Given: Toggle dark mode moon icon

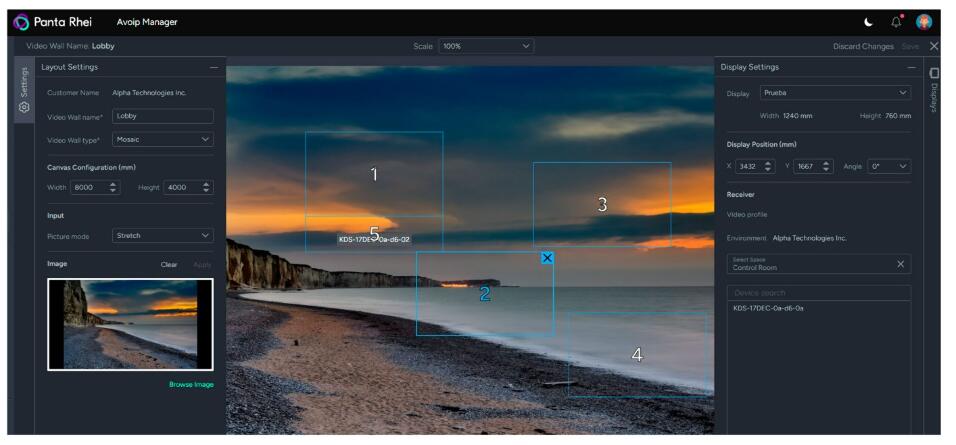Looking at the screenshot, I should click(868, 23).
